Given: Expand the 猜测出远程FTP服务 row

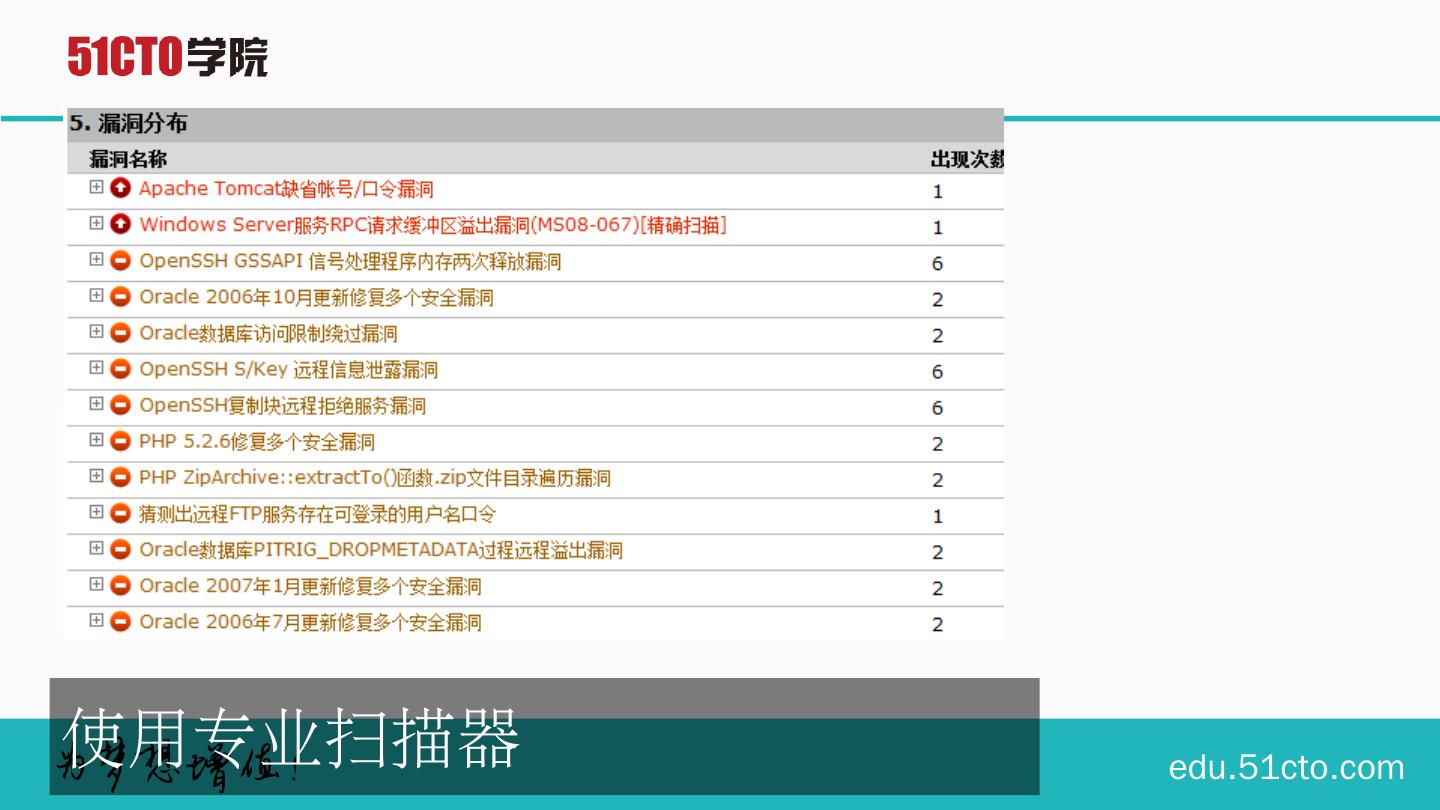Looking at the screenshot, I should point(96,512).
